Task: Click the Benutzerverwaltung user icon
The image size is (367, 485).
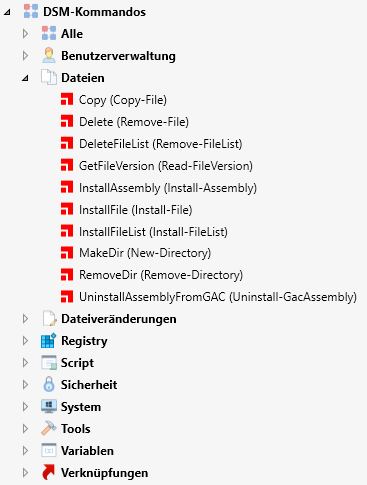Action: (49, 55)
